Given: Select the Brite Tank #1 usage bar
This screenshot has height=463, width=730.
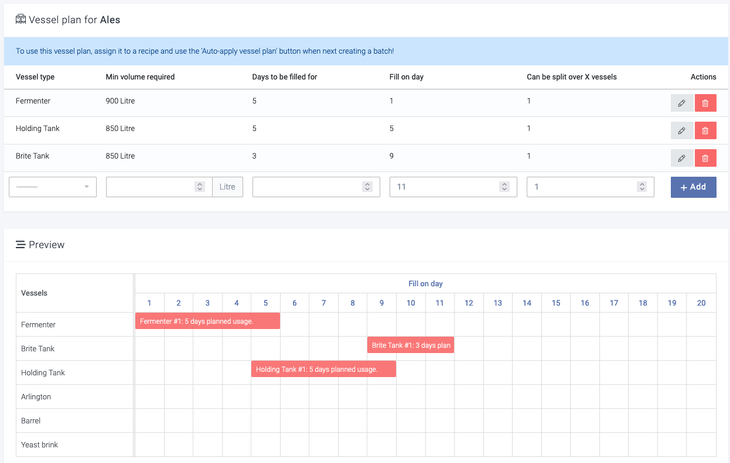Looking at the screenshot, I should coord(410,345).
